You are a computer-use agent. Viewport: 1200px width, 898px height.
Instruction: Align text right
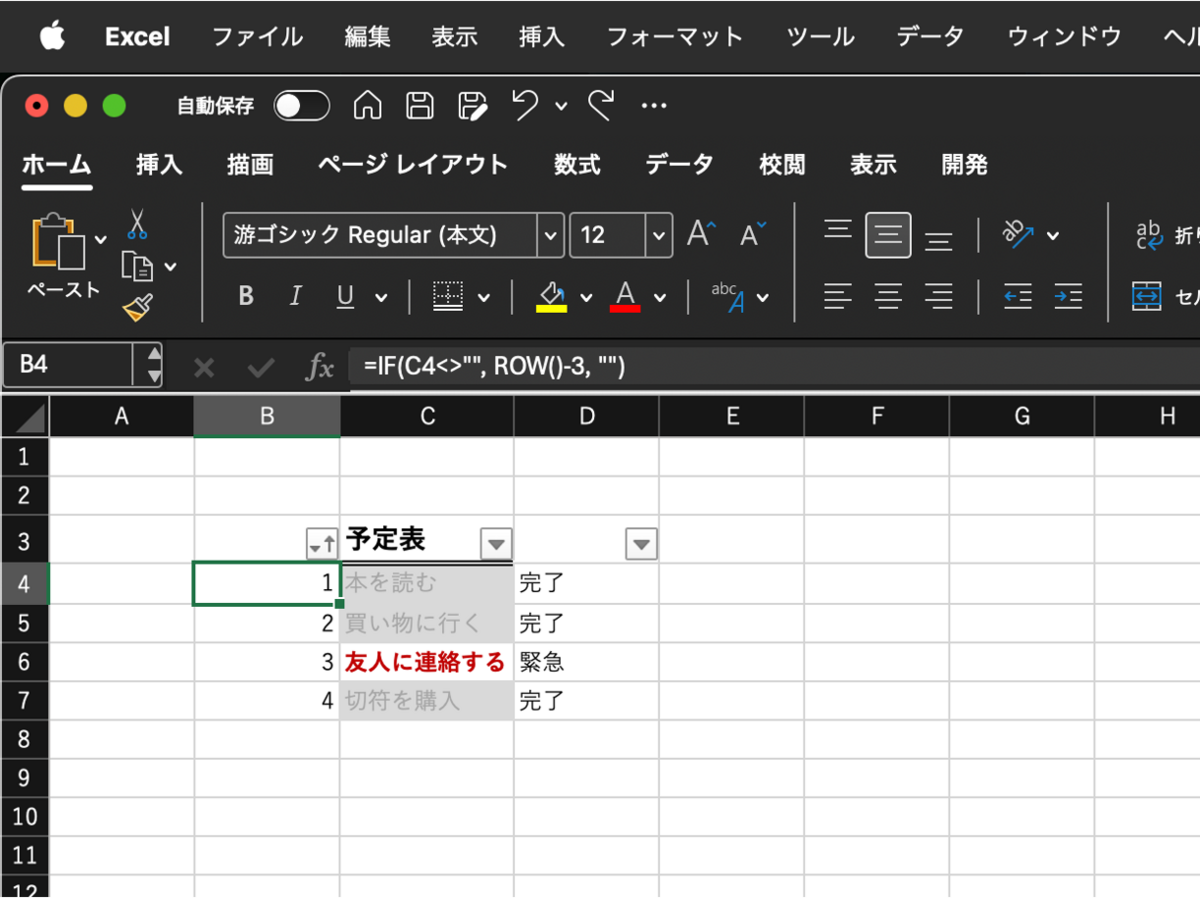tap(938, 296)
